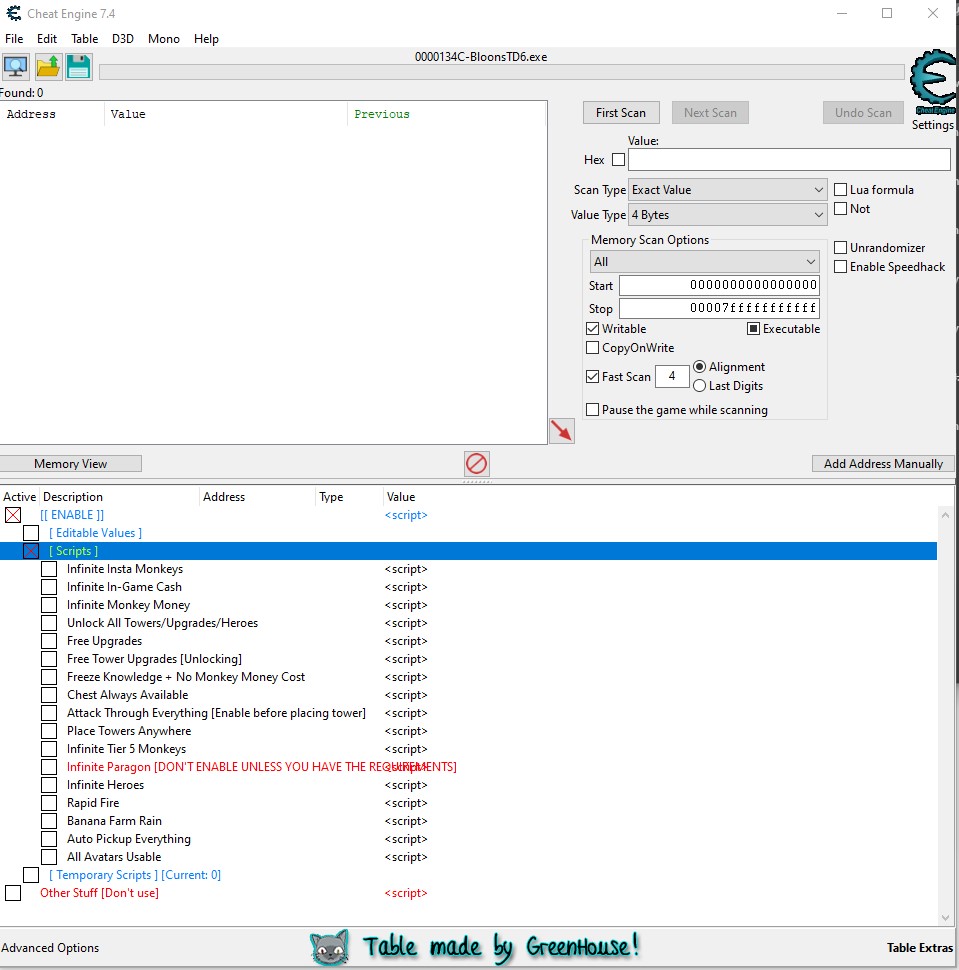
Task: Select the Alignment radio button
Action: point(699,366)
